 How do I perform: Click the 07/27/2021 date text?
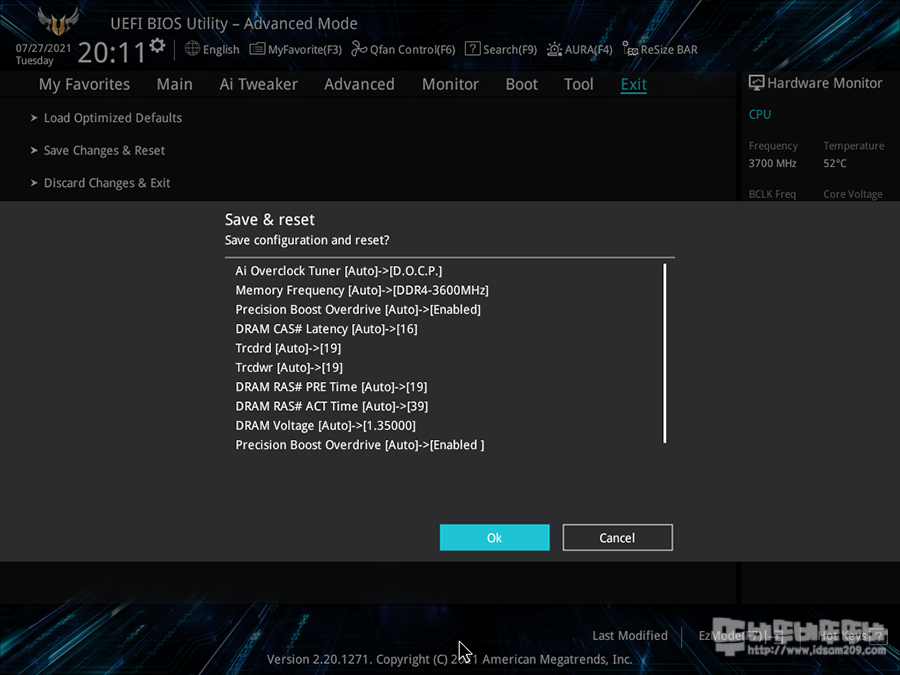tap(43, 48)
